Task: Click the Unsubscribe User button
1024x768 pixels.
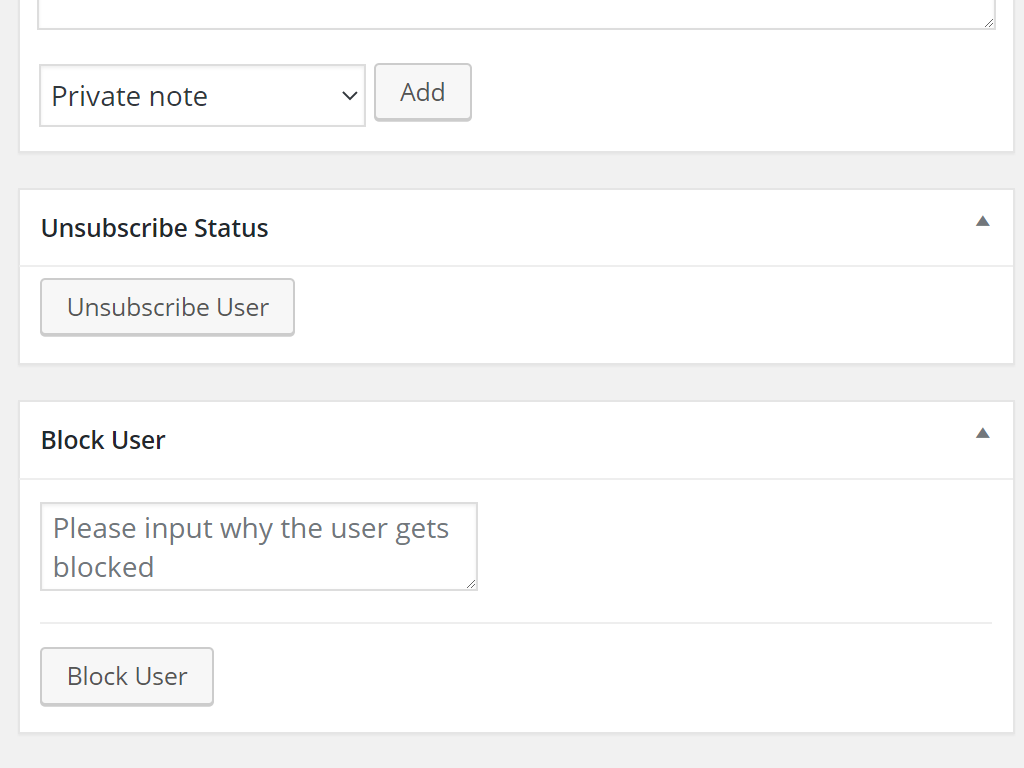Action: click(167, 307)
